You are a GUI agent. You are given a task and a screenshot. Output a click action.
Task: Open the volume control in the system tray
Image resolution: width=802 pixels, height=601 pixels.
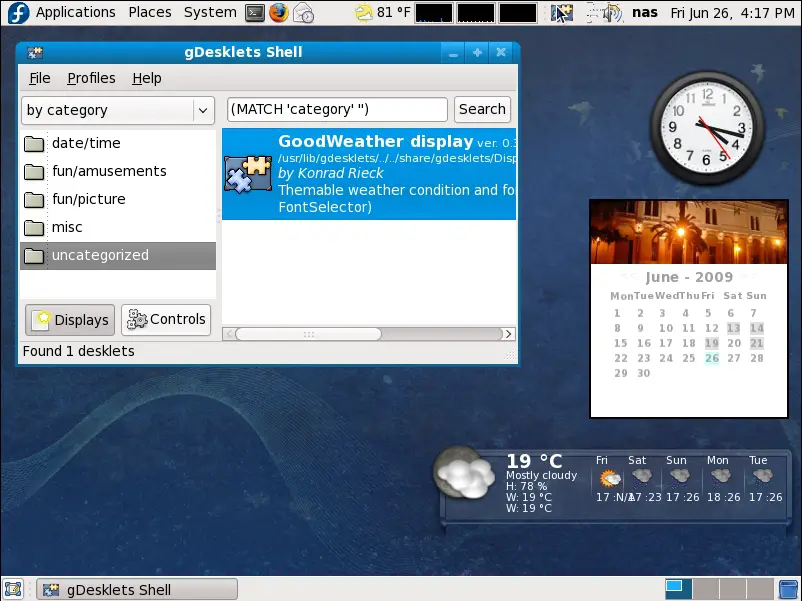coord(606,12)
